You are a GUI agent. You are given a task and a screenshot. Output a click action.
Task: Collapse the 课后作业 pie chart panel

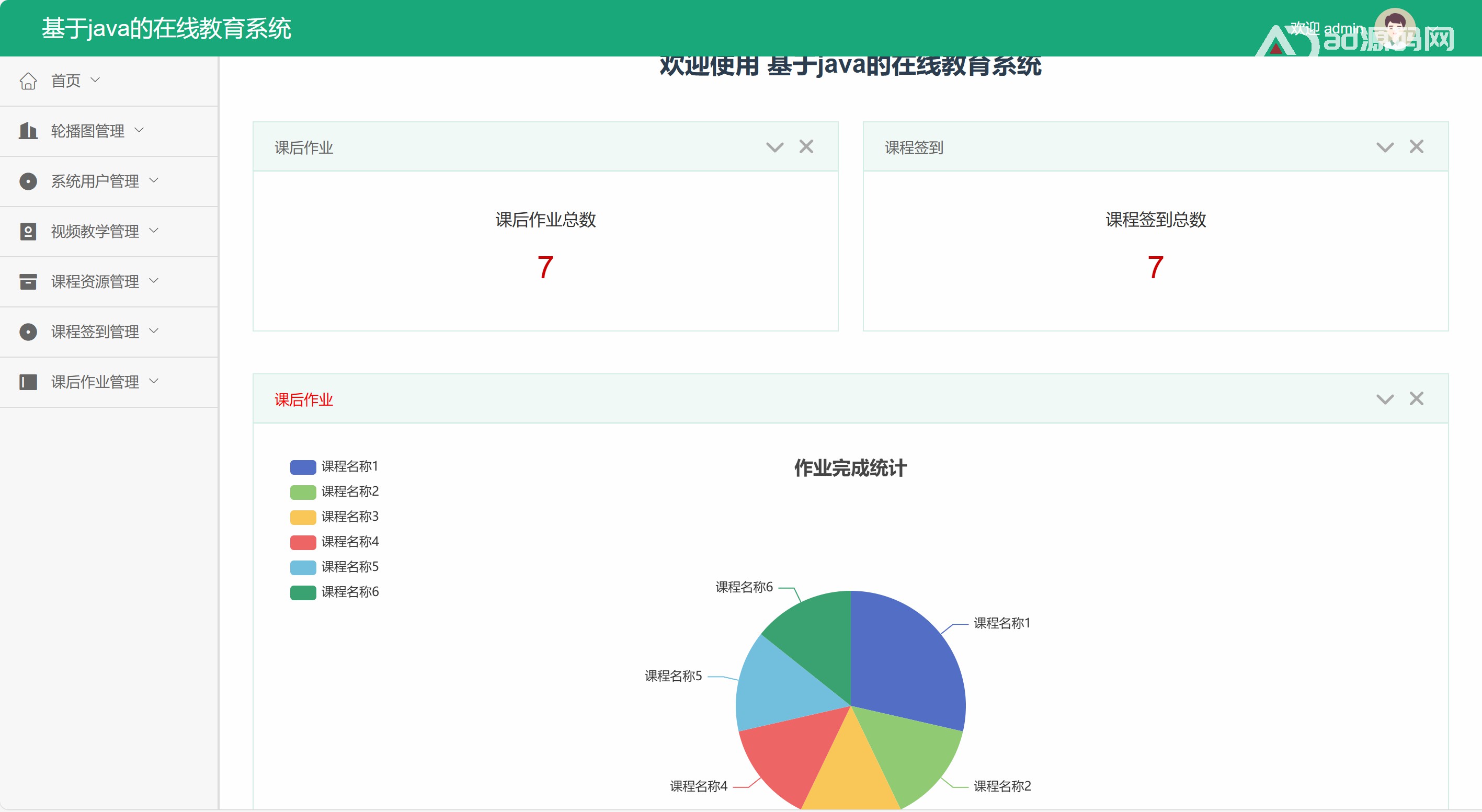pyautogui.click(x=1384, y=399)
